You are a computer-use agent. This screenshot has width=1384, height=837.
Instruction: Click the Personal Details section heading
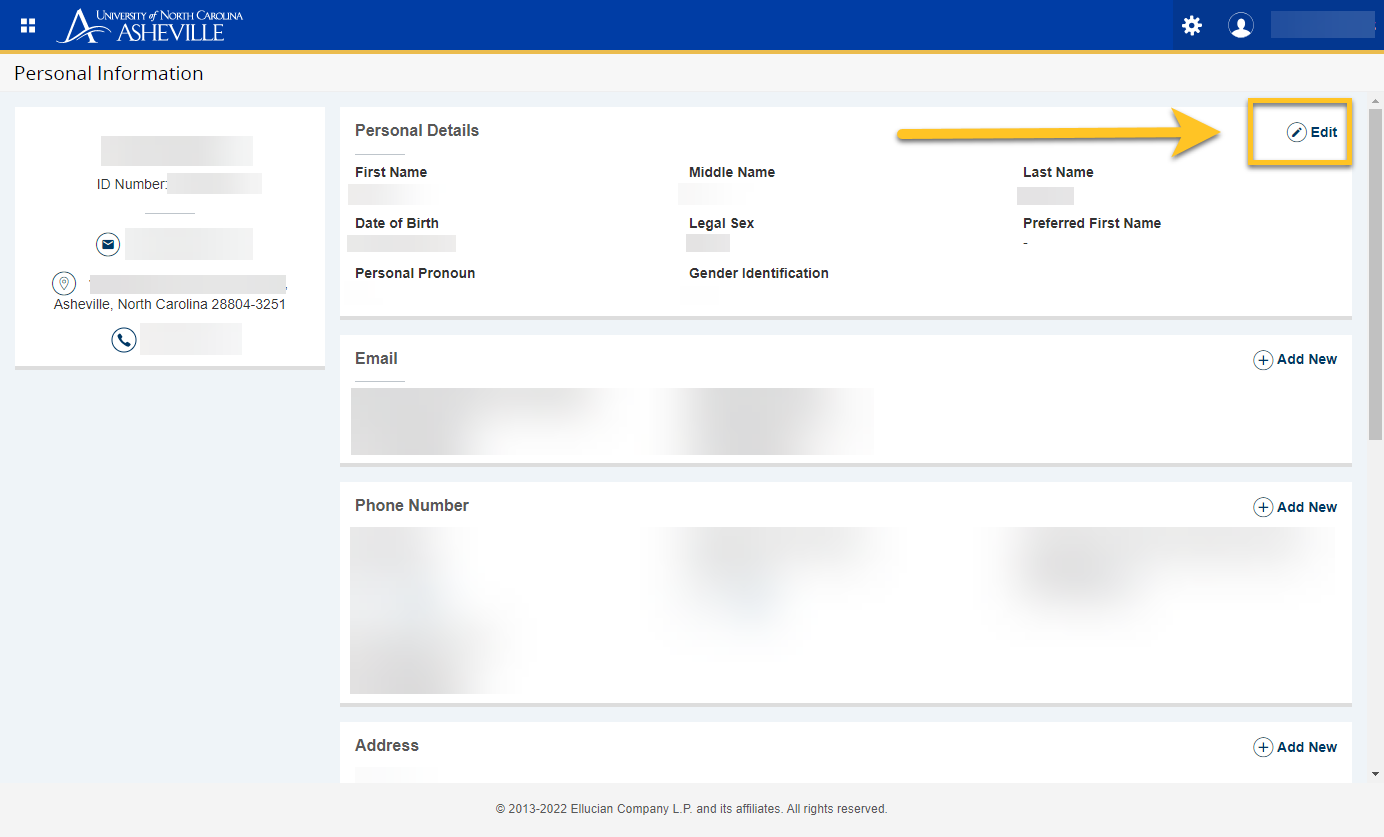click(417, 130)
